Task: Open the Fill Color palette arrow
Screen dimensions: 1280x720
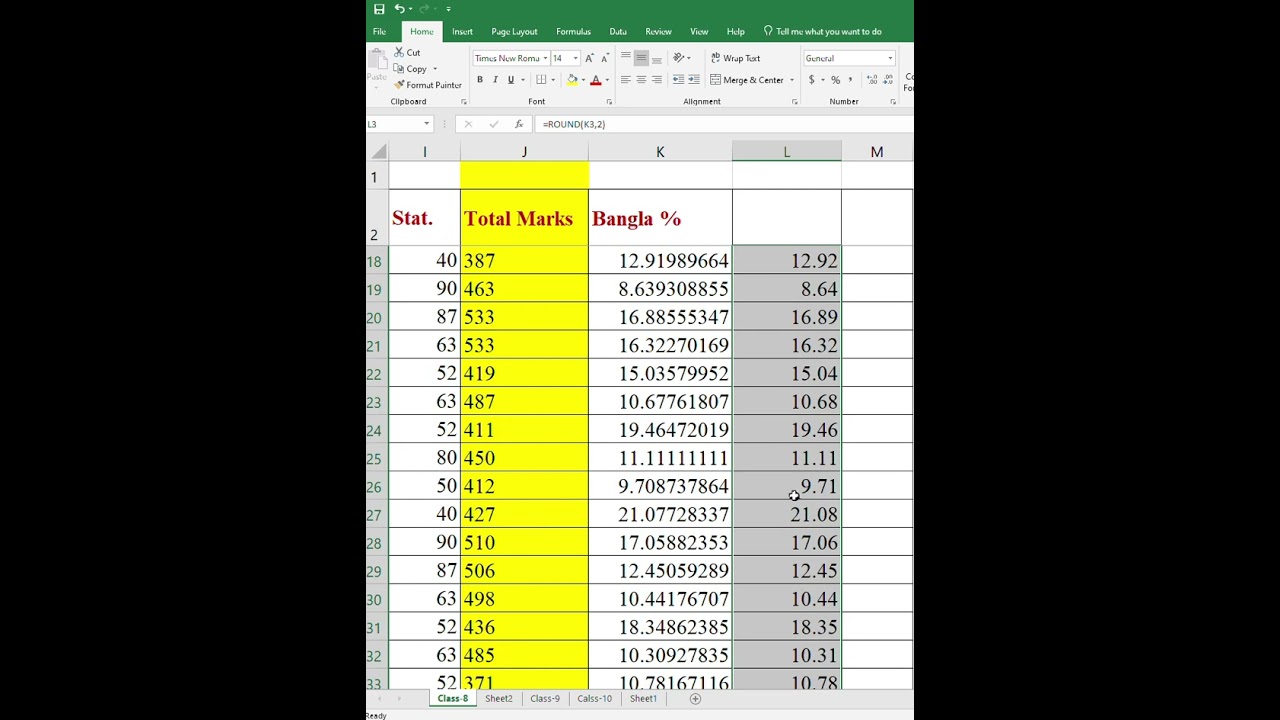Action: pyautogui.click(x=583, y=80)
